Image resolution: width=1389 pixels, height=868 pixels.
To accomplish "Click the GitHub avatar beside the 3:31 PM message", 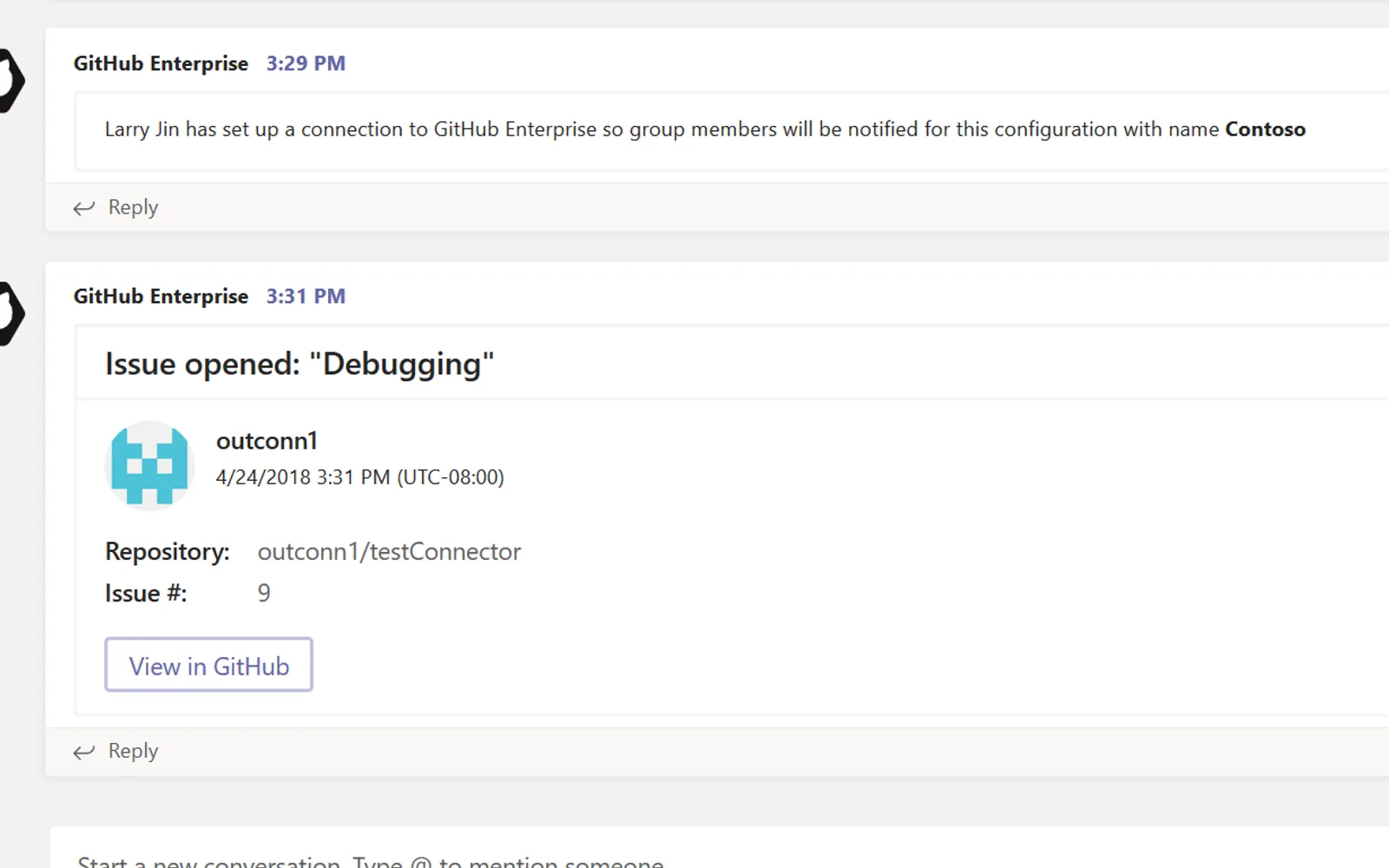I will pyautogui.click(x=11, y=313).
